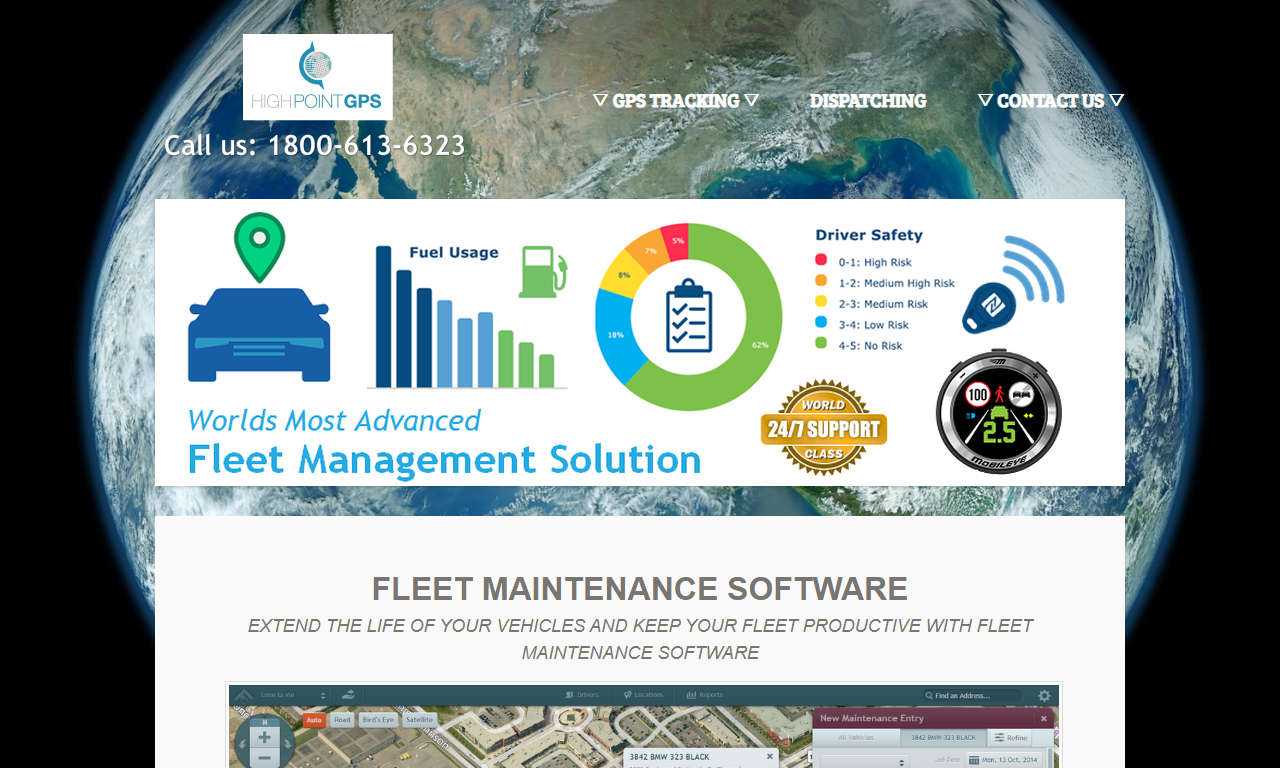Expand arrow right of Contact Us
The height and width of the screenshot is (768, 1280).
1116,100
